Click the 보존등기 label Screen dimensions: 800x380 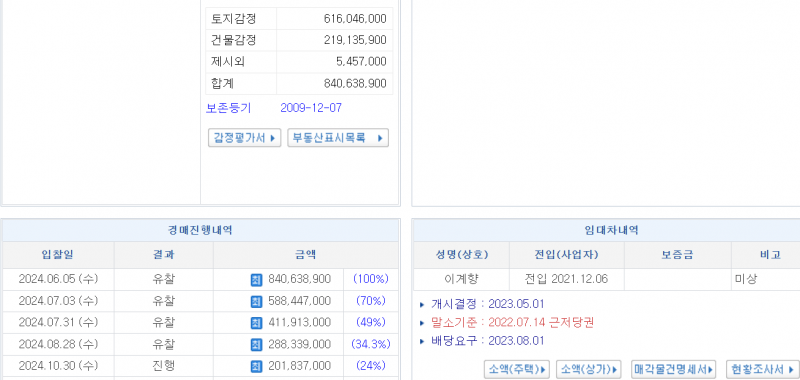click(x=229, y=108)
